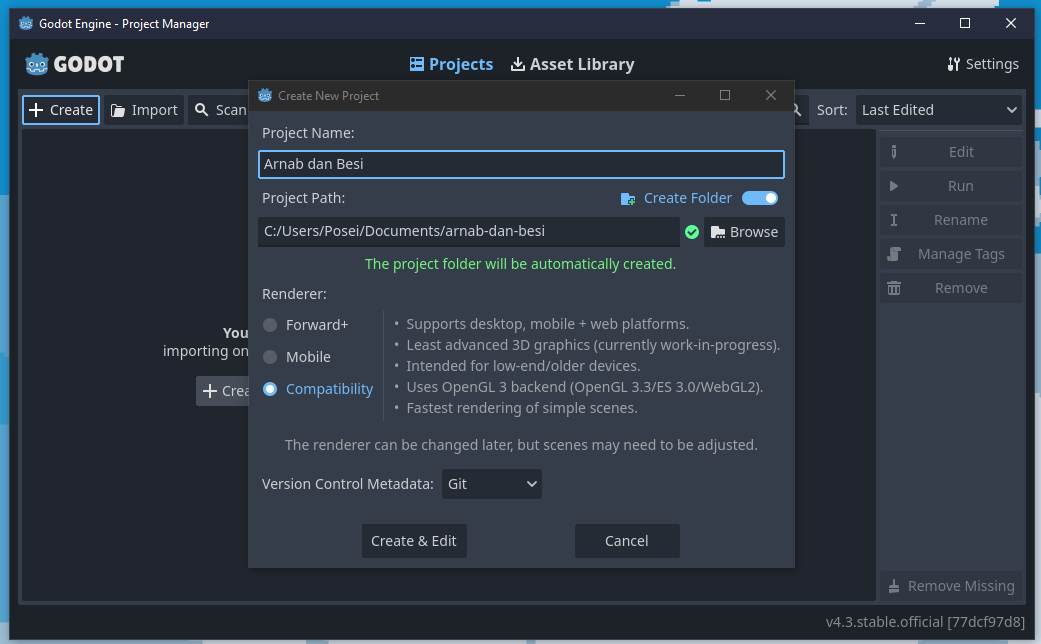
Task: Click the Scan button
Action: point(218,110)
